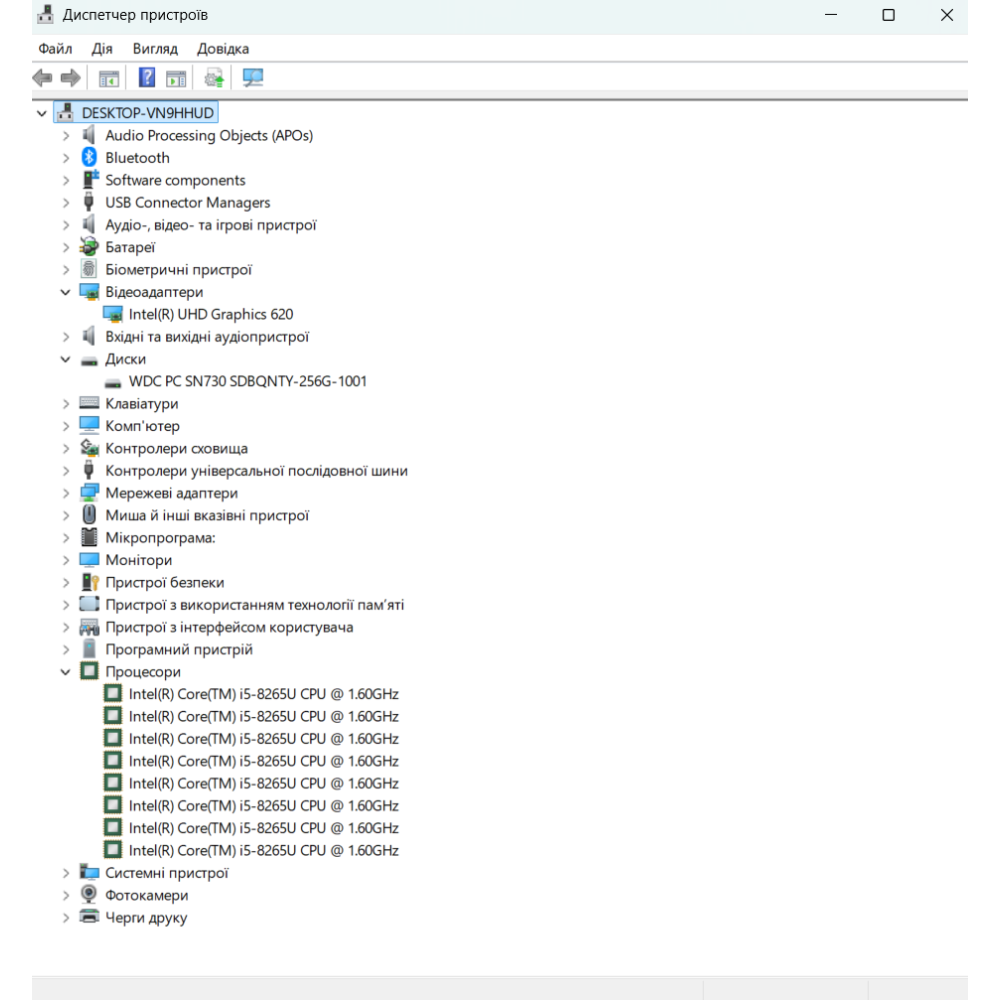Click Show/Hide console tree toolbar icon
The width and height of the screenshot is (1000, 1000).
109,78
